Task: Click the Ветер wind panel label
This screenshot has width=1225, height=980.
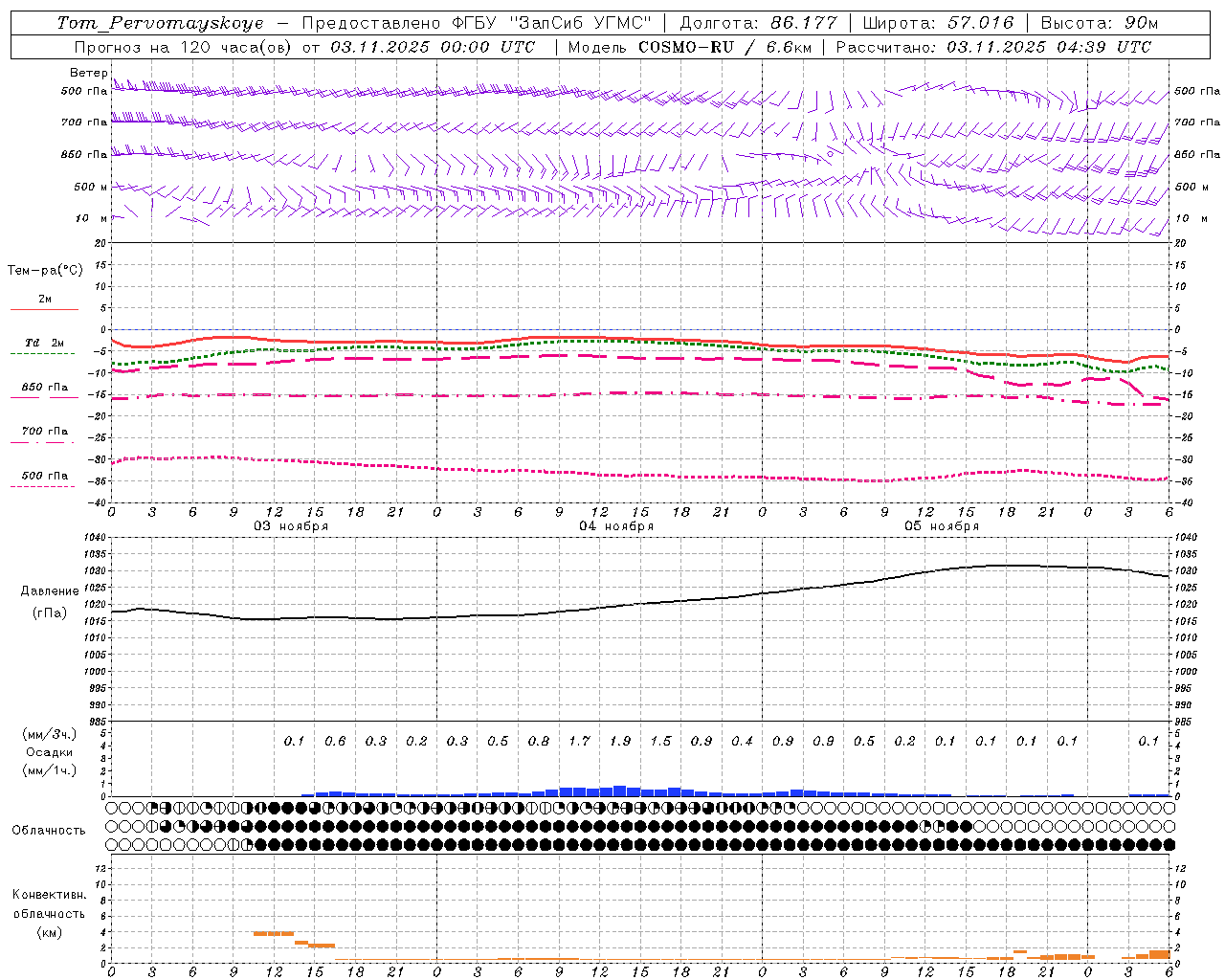Action: click(x=88, y=73)
